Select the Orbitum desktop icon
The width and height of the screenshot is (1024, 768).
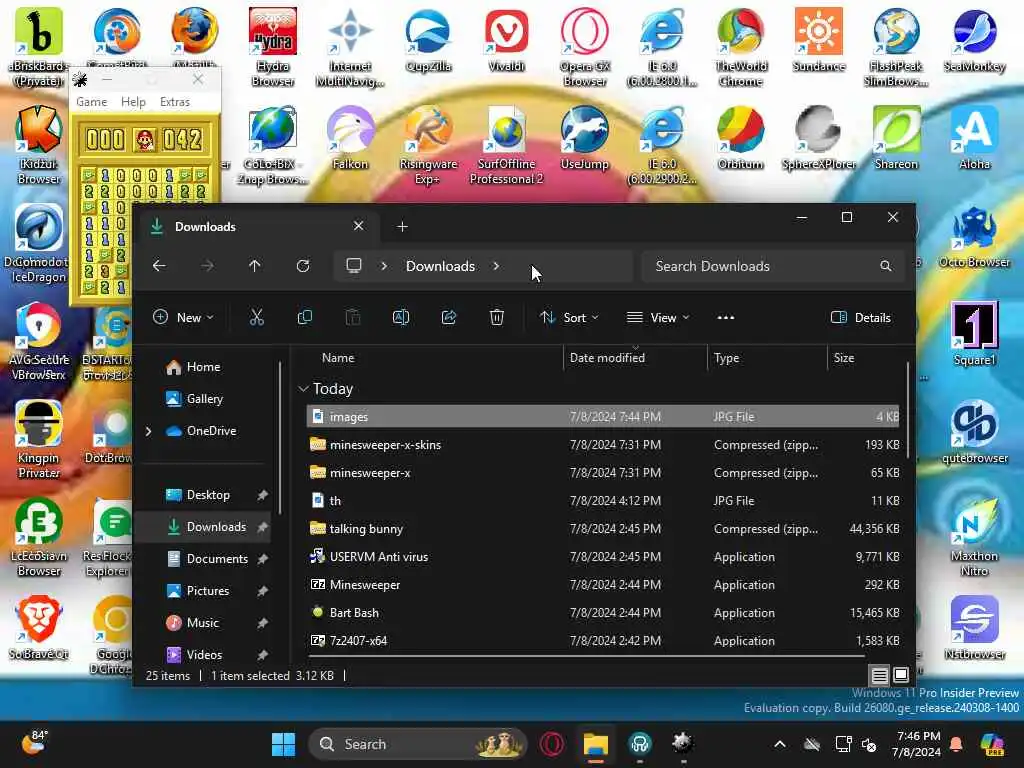tap(741, 138)
